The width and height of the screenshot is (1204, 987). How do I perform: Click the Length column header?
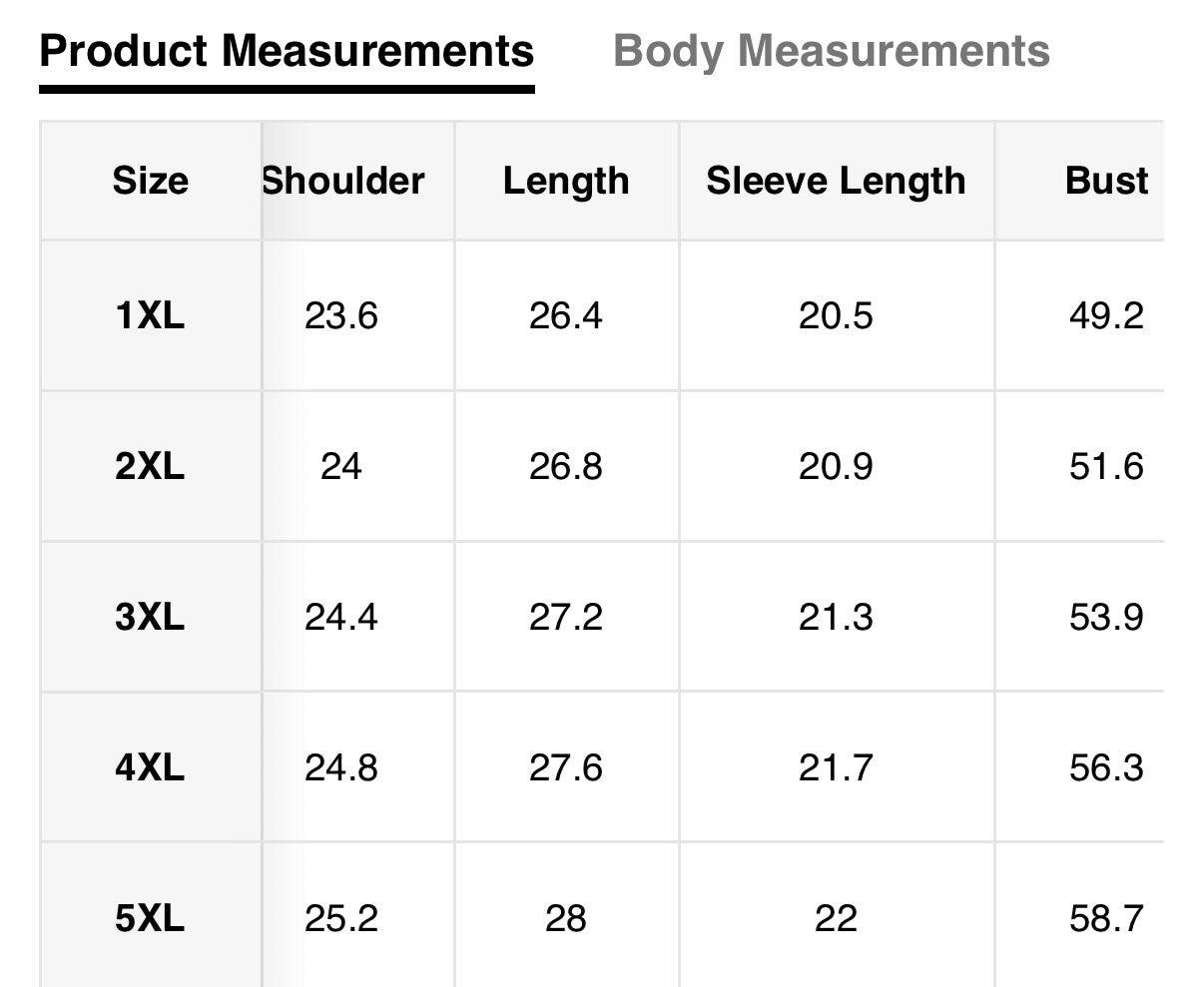(x=566, y=181)
